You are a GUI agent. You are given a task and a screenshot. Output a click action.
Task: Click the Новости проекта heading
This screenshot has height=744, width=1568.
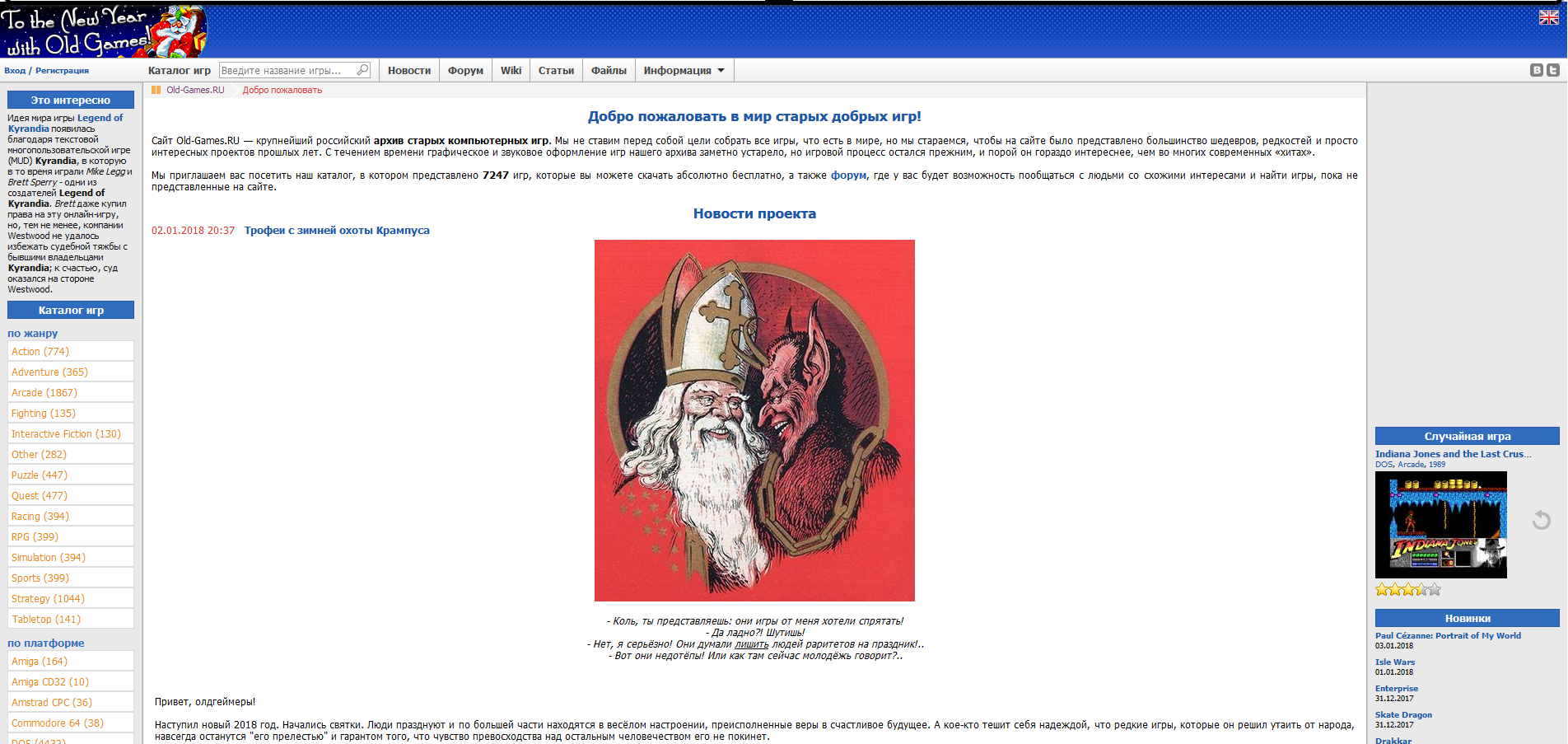coord(754,213)
